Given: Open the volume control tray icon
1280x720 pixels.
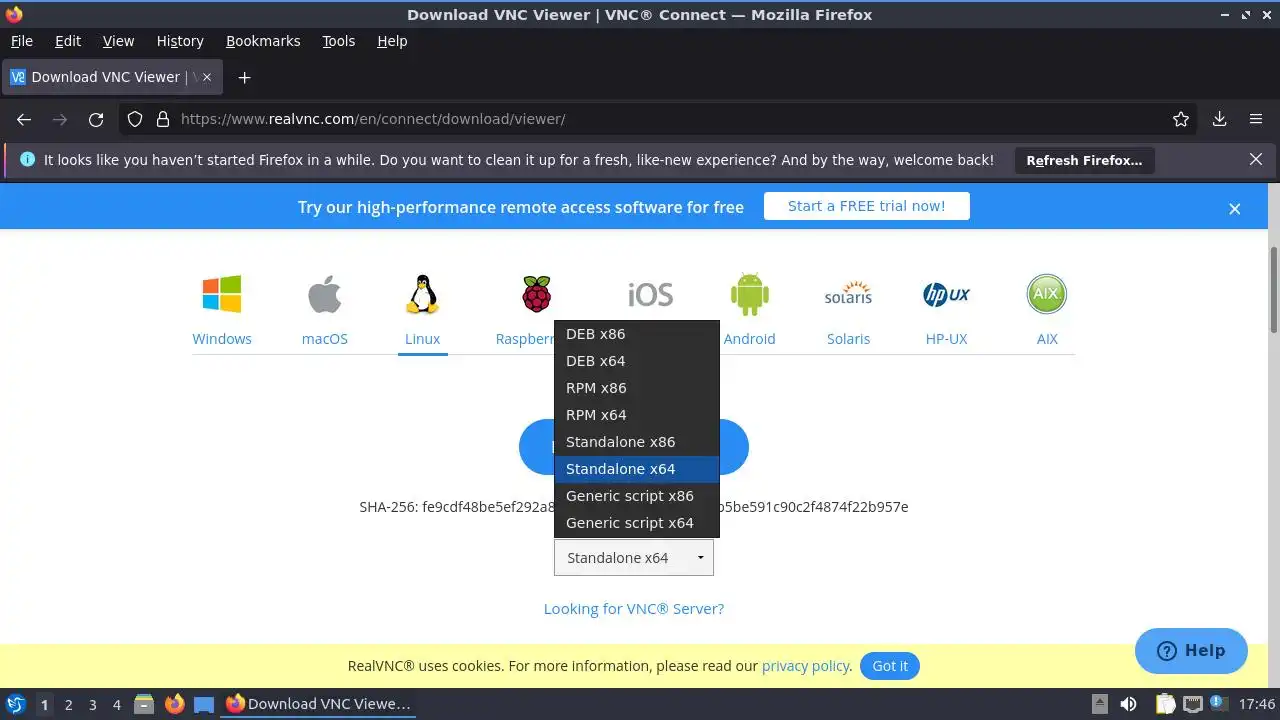Looking at the screenshot, I should click(1128, 704).
